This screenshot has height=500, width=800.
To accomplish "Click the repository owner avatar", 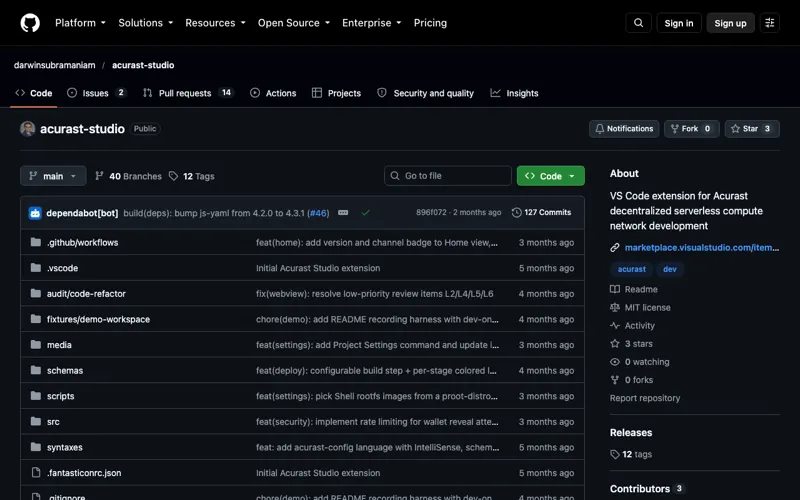I will point(28,129).
